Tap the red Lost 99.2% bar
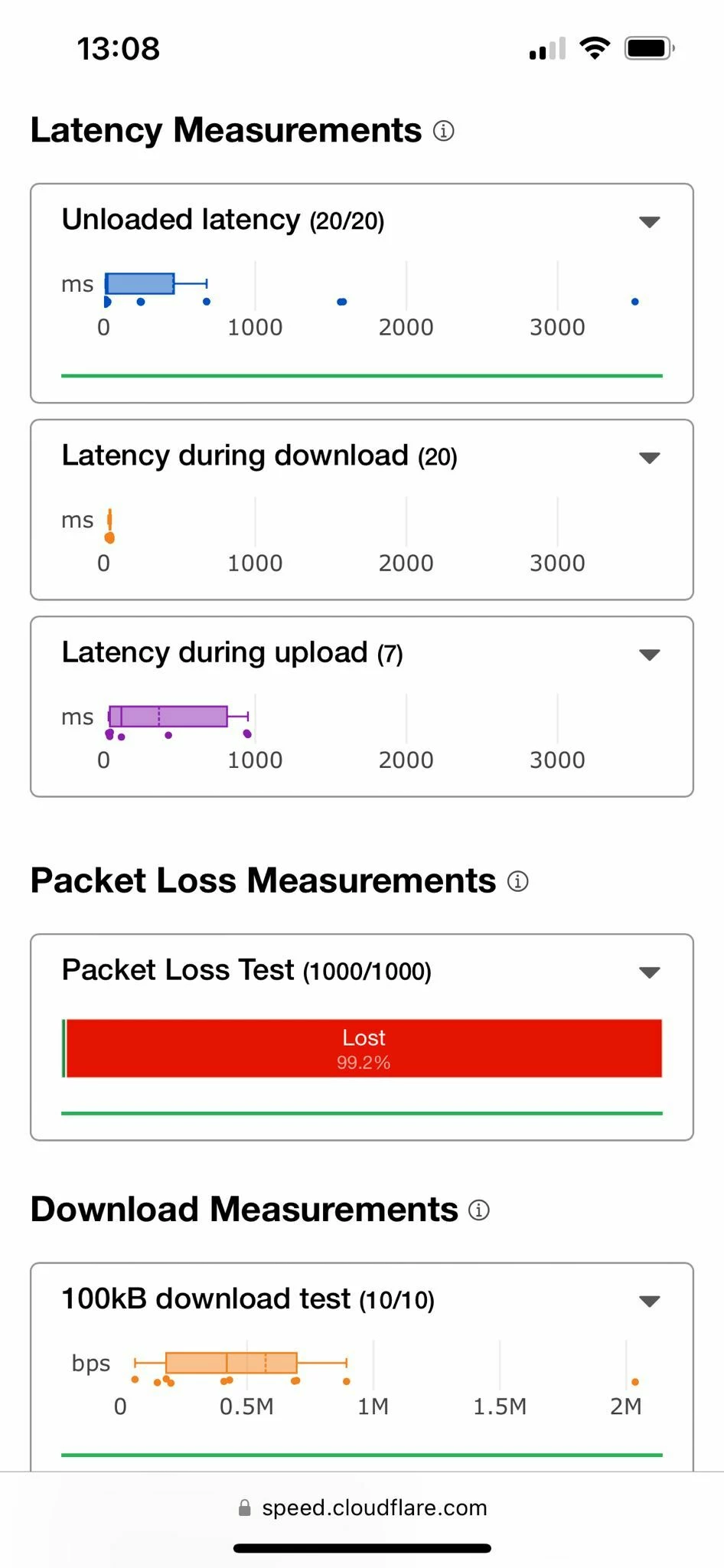Image resolution: width=724 pixels, height=1568 pixels. pos(364,1048)
